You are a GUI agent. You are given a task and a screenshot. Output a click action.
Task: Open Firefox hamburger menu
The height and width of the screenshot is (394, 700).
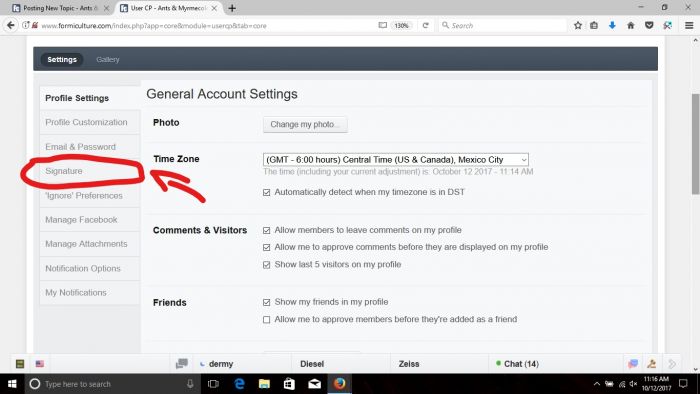[x=689, y=25]
